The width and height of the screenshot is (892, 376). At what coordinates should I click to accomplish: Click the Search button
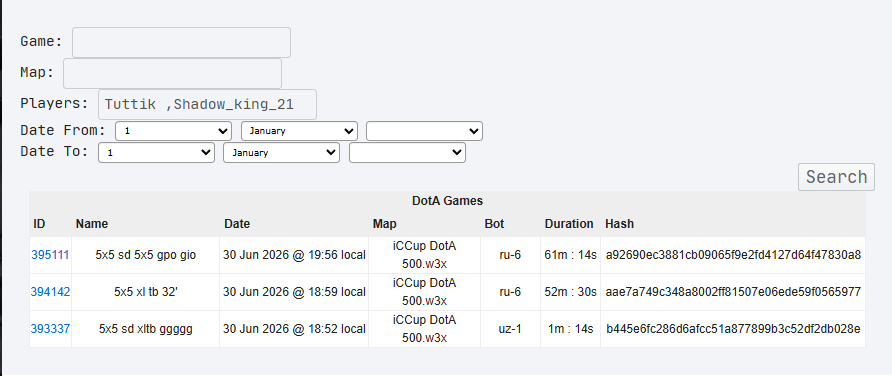point(836,177)
